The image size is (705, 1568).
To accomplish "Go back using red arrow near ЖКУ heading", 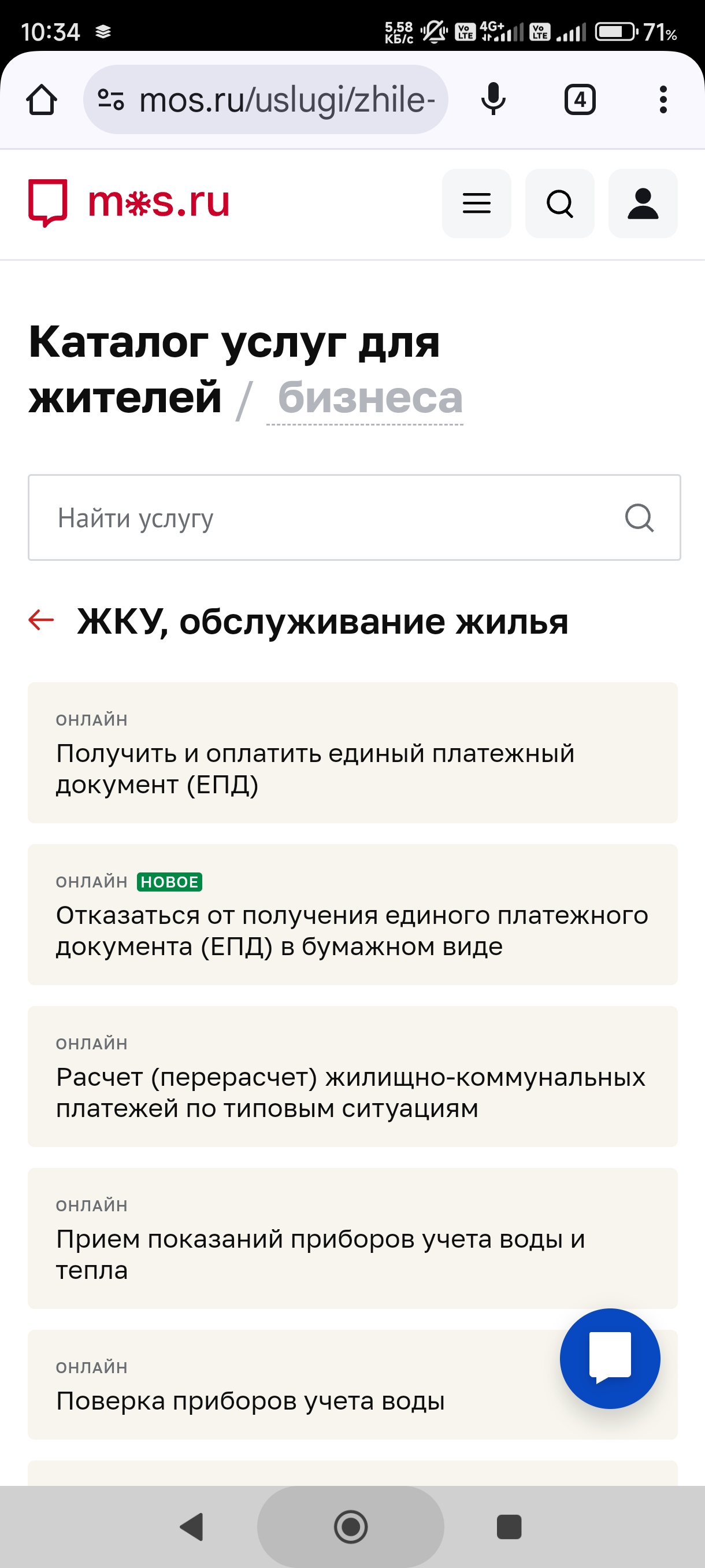I will (x=42, y=620).
